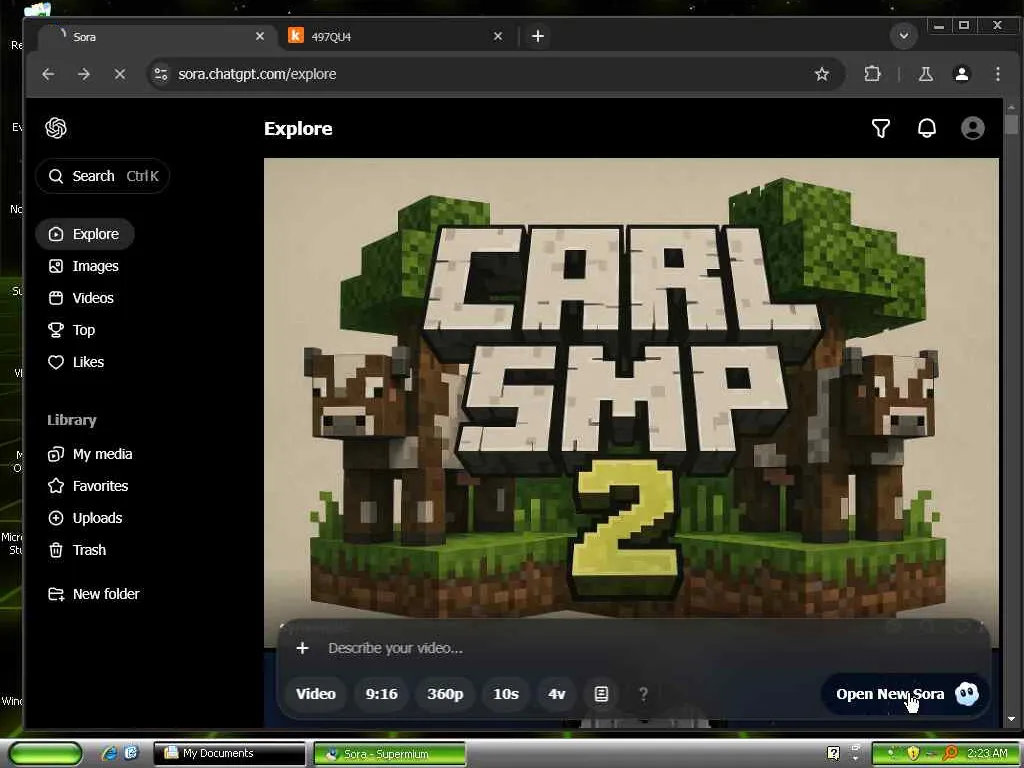1024x768 pixels.
Task: Click the taskbar clock 2:23 AM
Action: click(987, 754)
